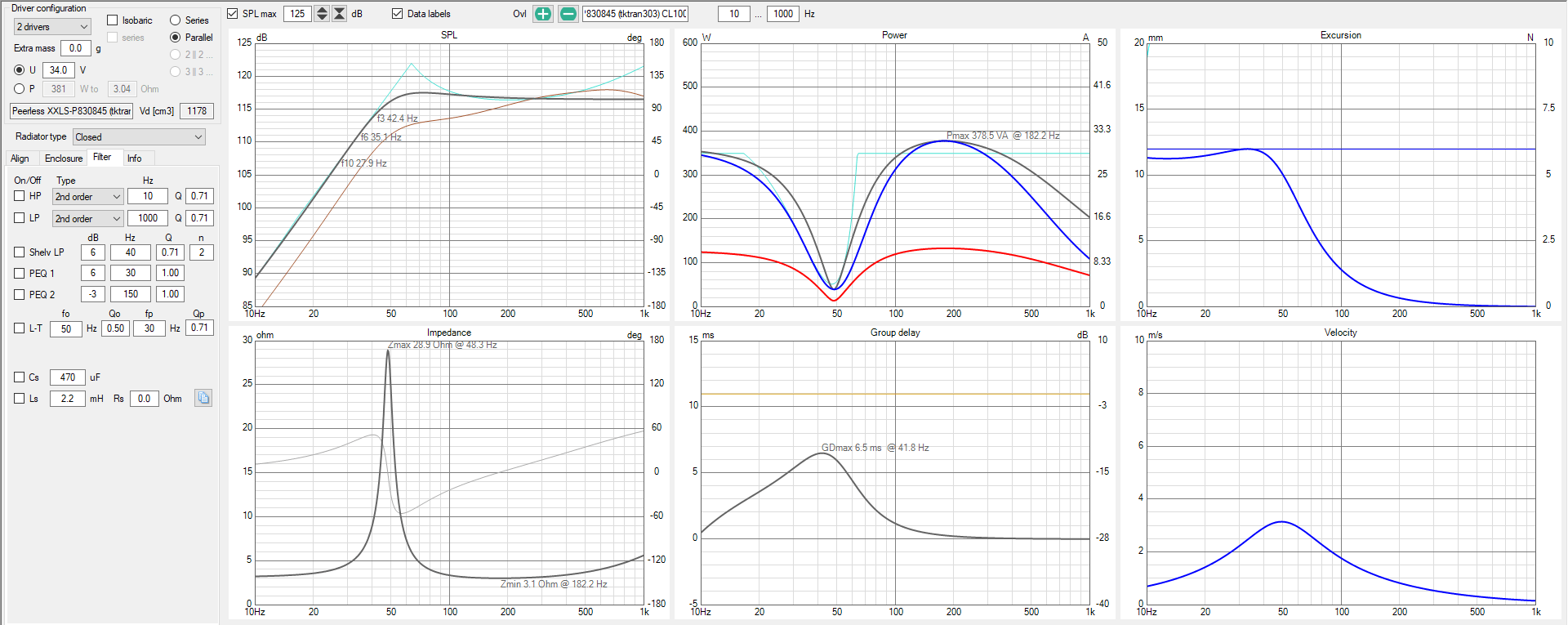Click the L-T Qo field showing 0.50
Screen dimensions: 1568x625
tap(116, 328)
